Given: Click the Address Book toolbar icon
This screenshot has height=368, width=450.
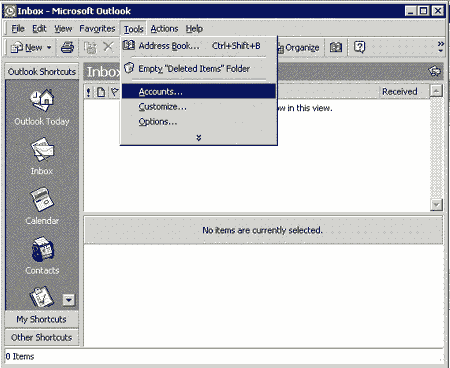Looking at the screenshot, I should coord(336,48).
